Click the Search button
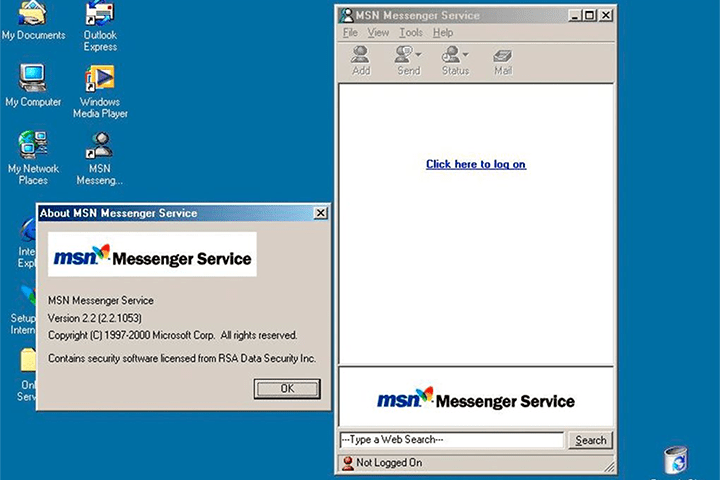Screen dimensions: 720x480 (x=591, y=440)
